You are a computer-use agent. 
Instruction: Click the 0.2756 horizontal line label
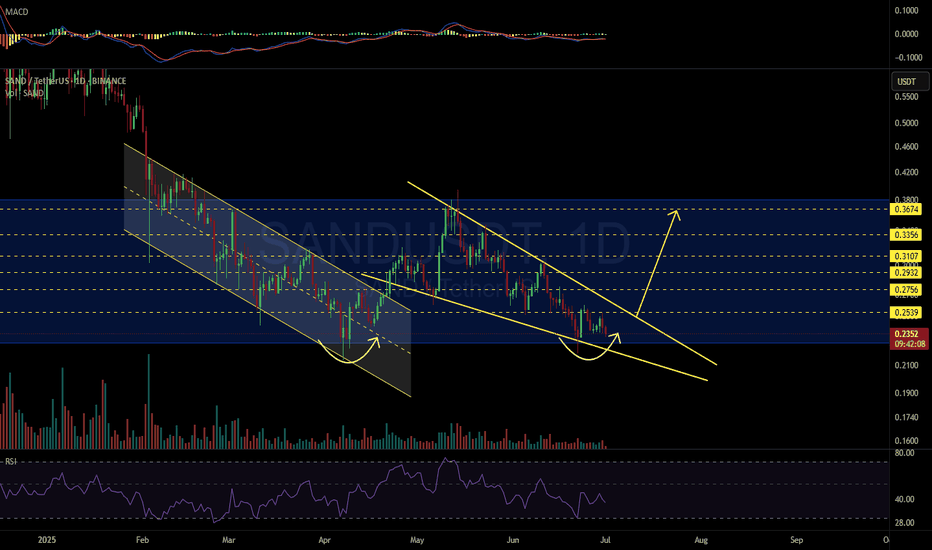906,290
